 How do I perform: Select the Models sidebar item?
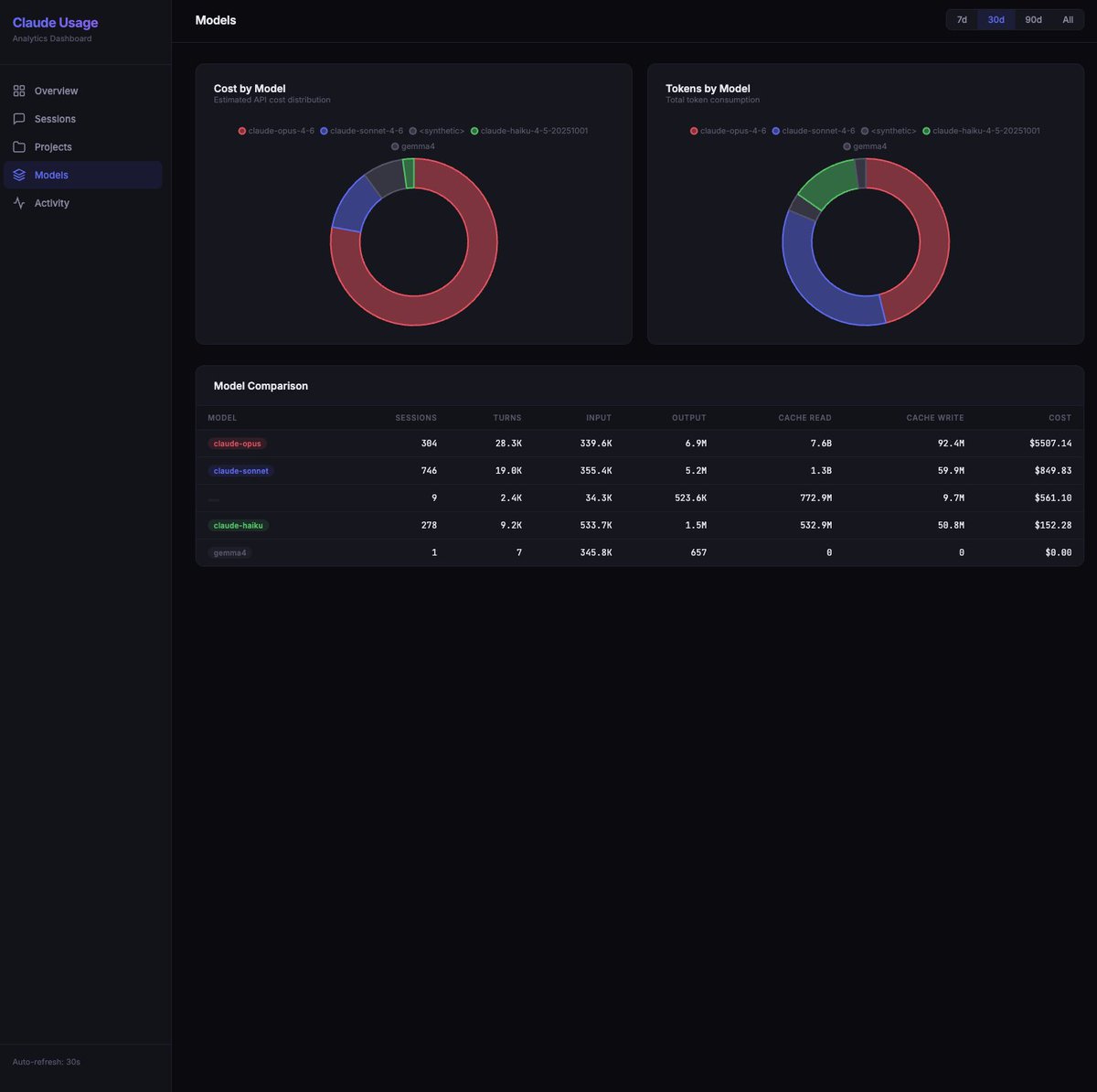click(82, 175)
